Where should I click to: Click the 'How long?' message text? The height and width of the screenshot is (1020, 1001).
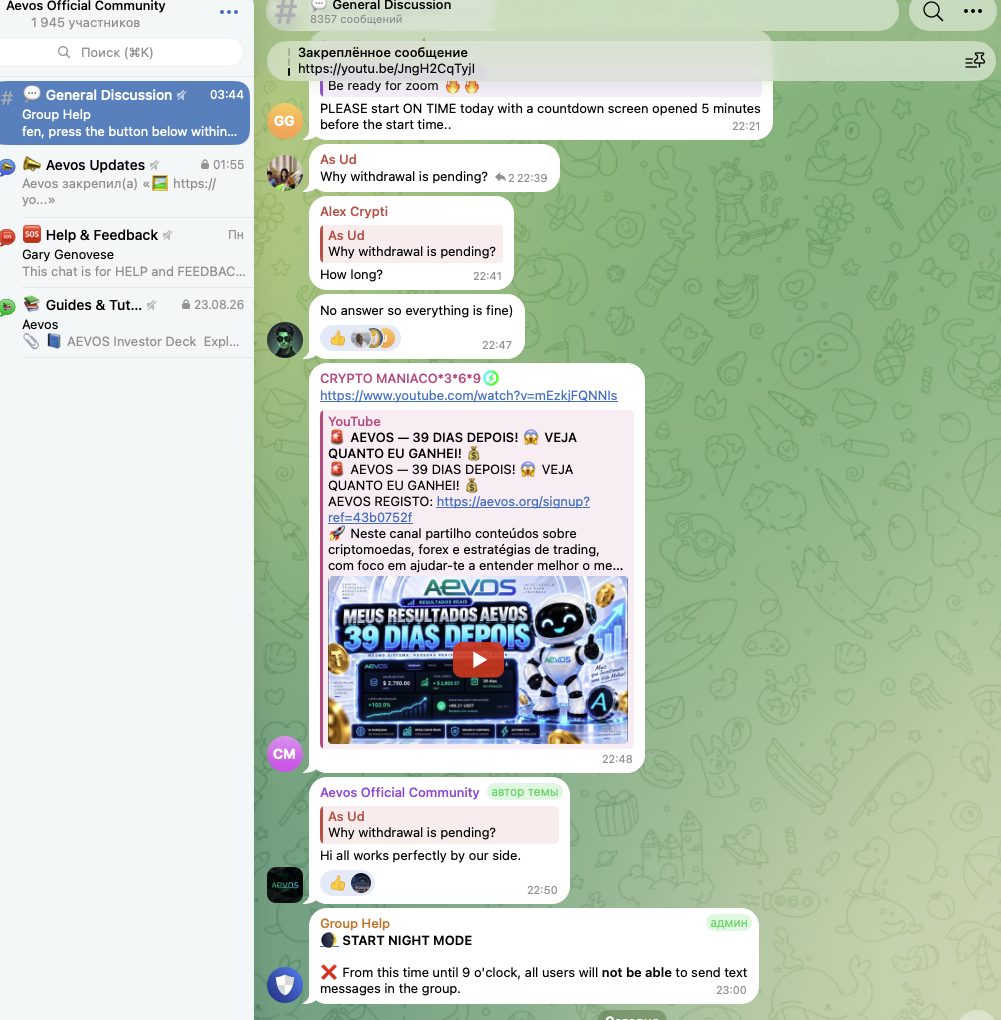[x=351, y=275]
